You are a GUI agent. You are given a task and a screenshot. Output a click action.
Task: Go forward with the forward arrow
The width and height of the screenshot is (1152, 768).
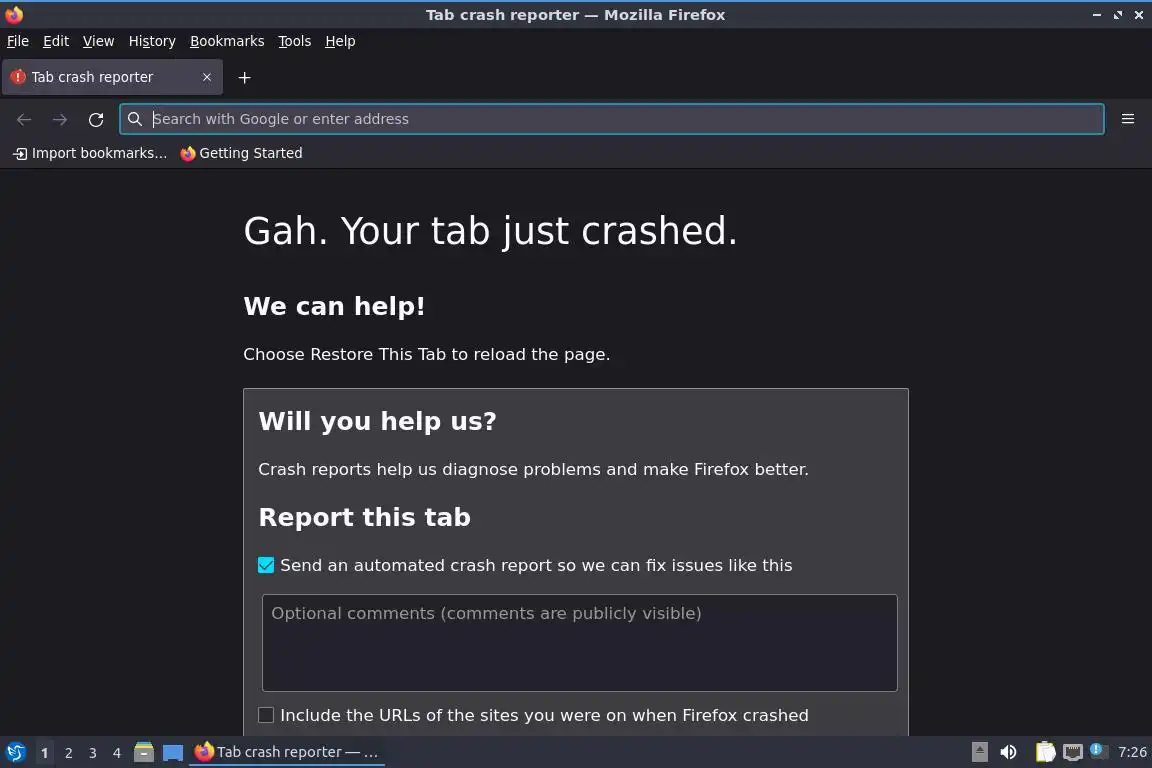coord(60,119)
